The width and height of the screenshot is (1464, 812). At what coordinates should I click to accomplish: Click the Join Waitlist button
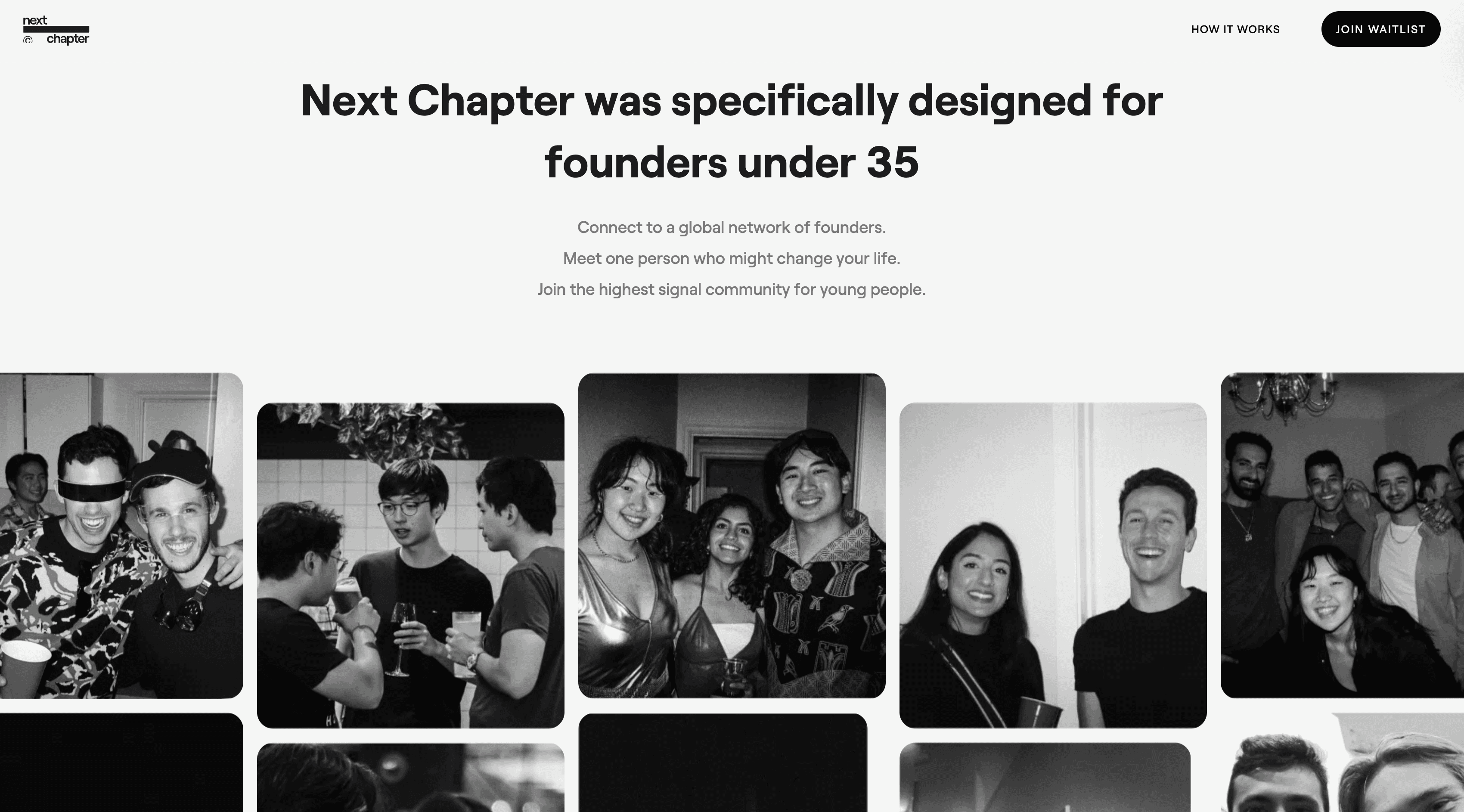click(1380, 29)
